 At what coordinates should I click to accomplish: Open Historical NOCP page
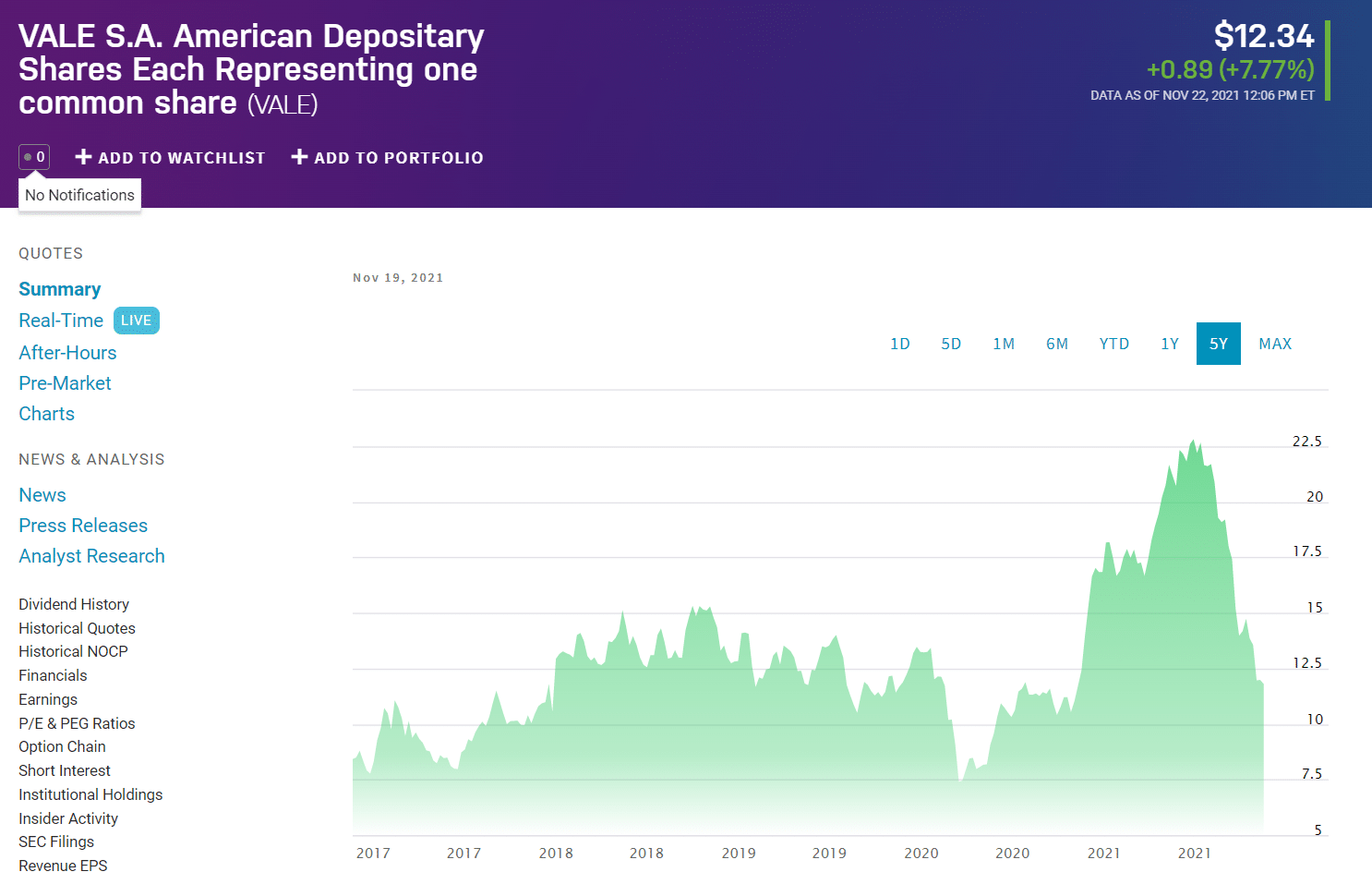pos(73,651)
